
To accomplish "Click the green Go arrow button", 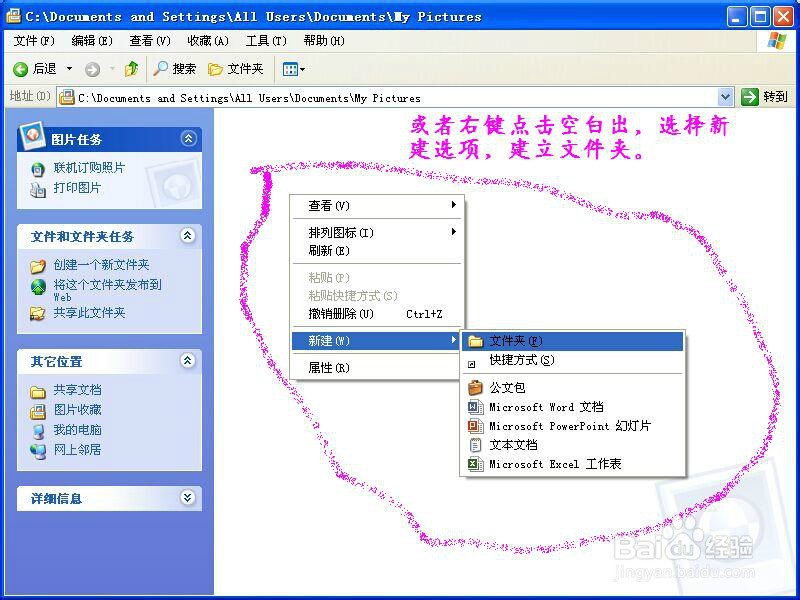I will tap(749, 96).
